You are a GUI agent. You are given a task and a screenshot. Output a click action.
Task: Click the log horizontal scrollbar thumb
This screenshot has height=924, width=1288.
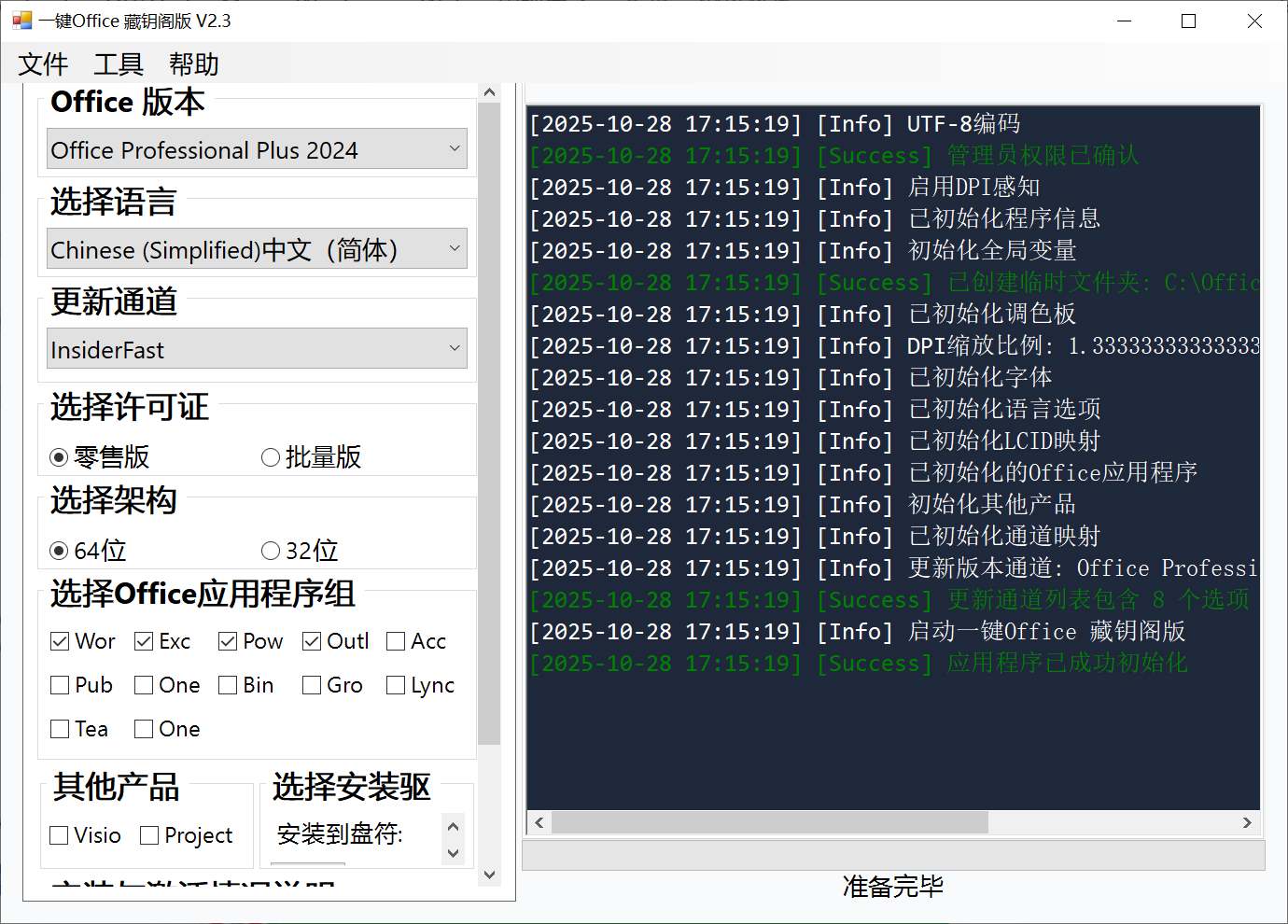click(769, 822)
